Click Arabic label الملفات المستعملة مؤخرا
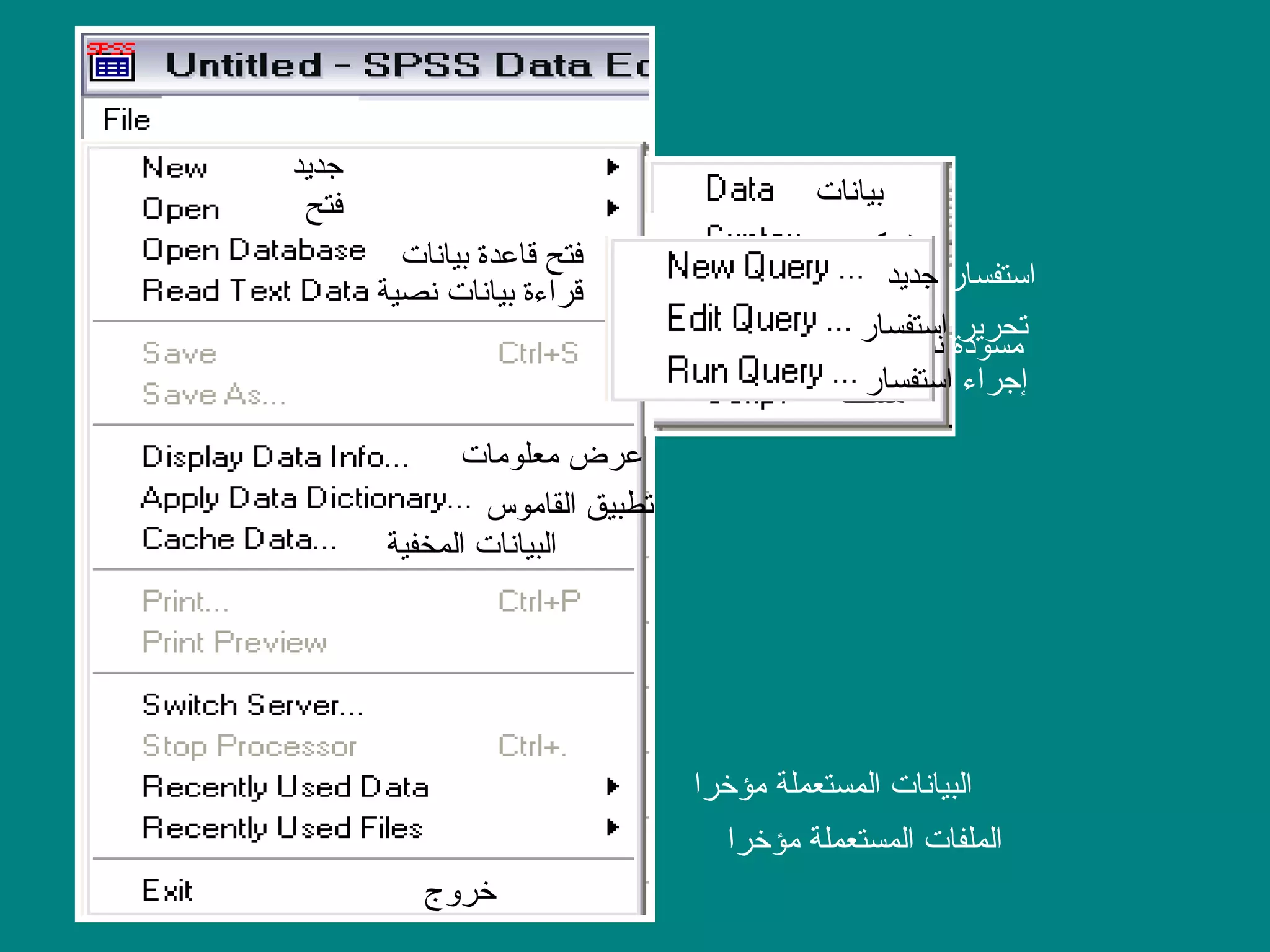 (x=865, y=838)
